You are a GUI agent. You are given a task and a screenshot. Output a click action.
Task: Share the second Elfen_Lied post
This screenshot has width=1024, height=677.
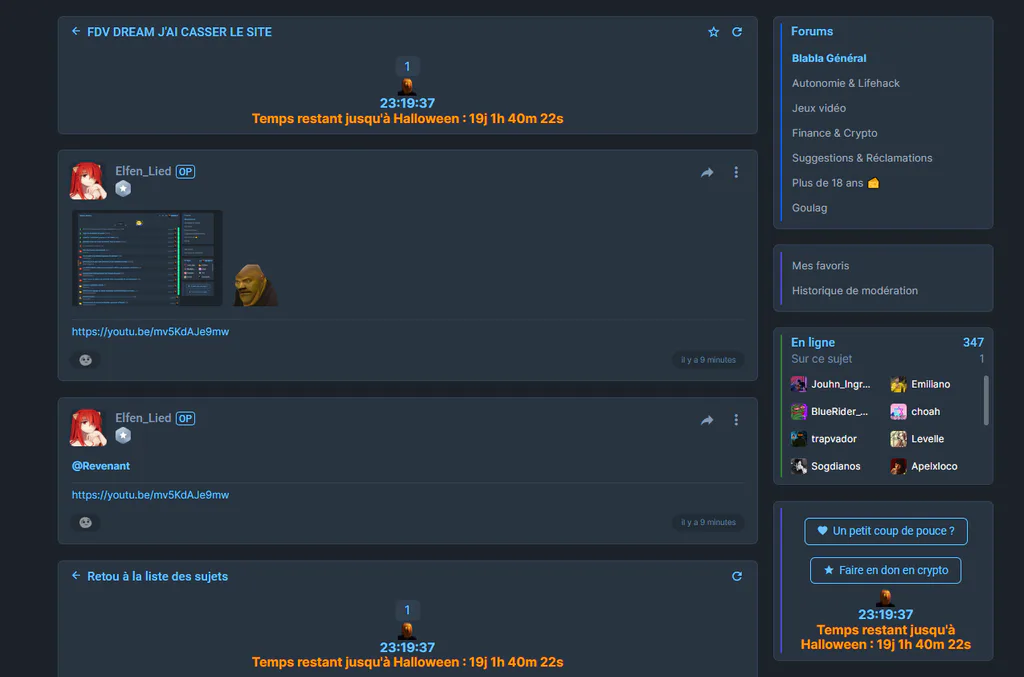click(707, 420)
